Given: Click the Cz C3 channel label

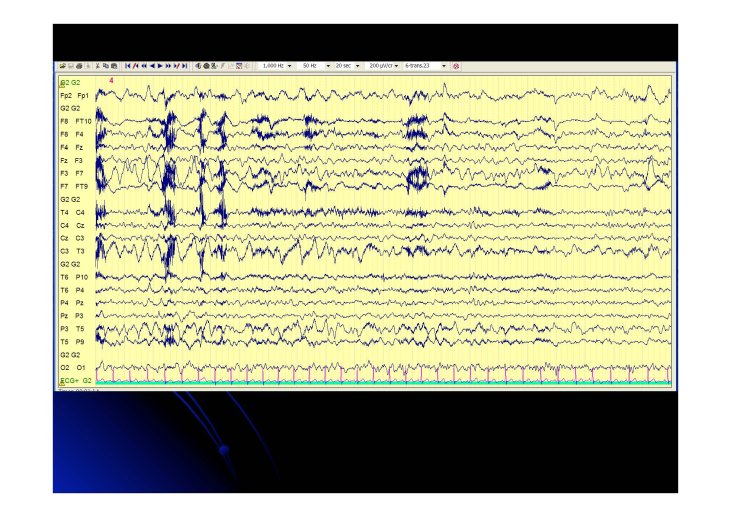Looking at the screenshot, I should (72, 238).
